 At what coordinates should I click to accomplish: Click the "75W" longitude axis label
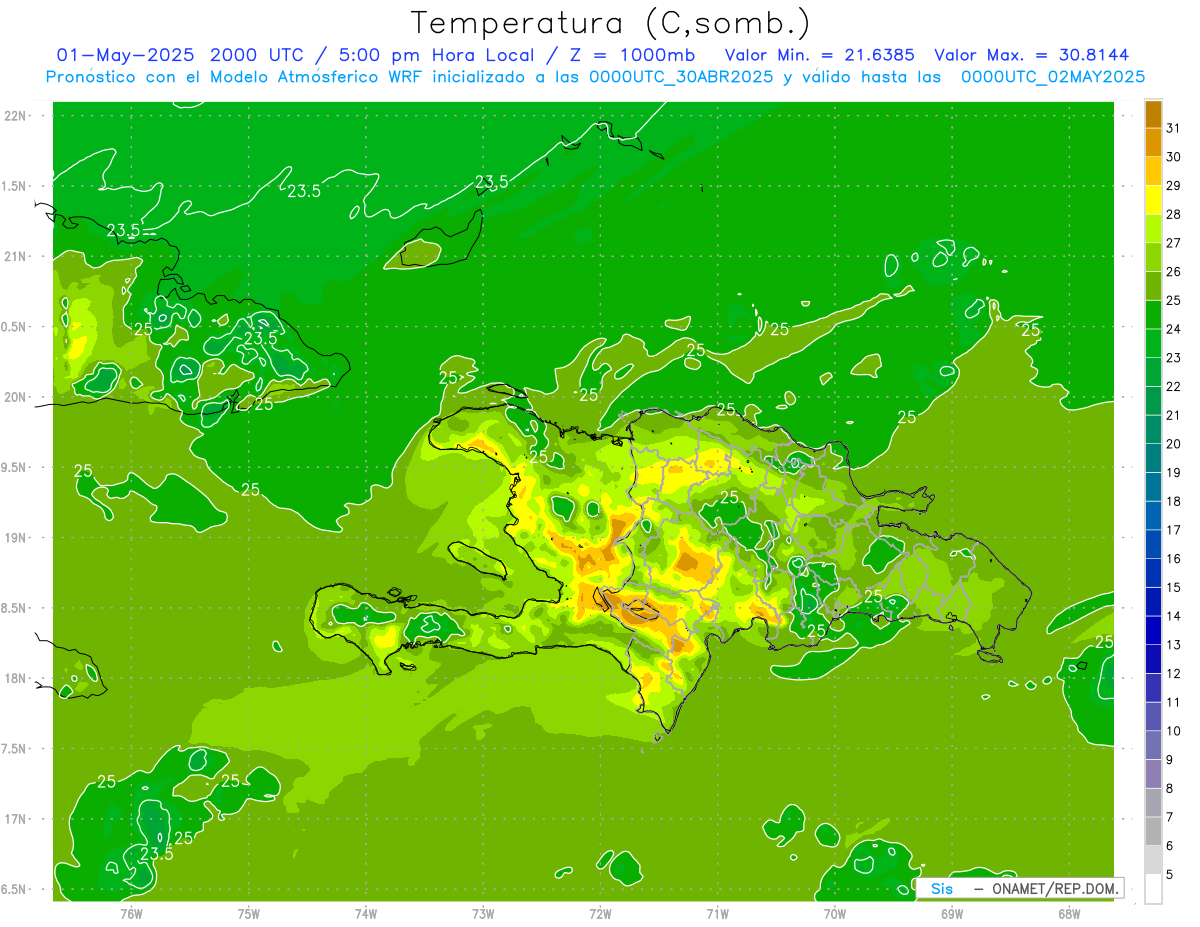coord(249,914)
